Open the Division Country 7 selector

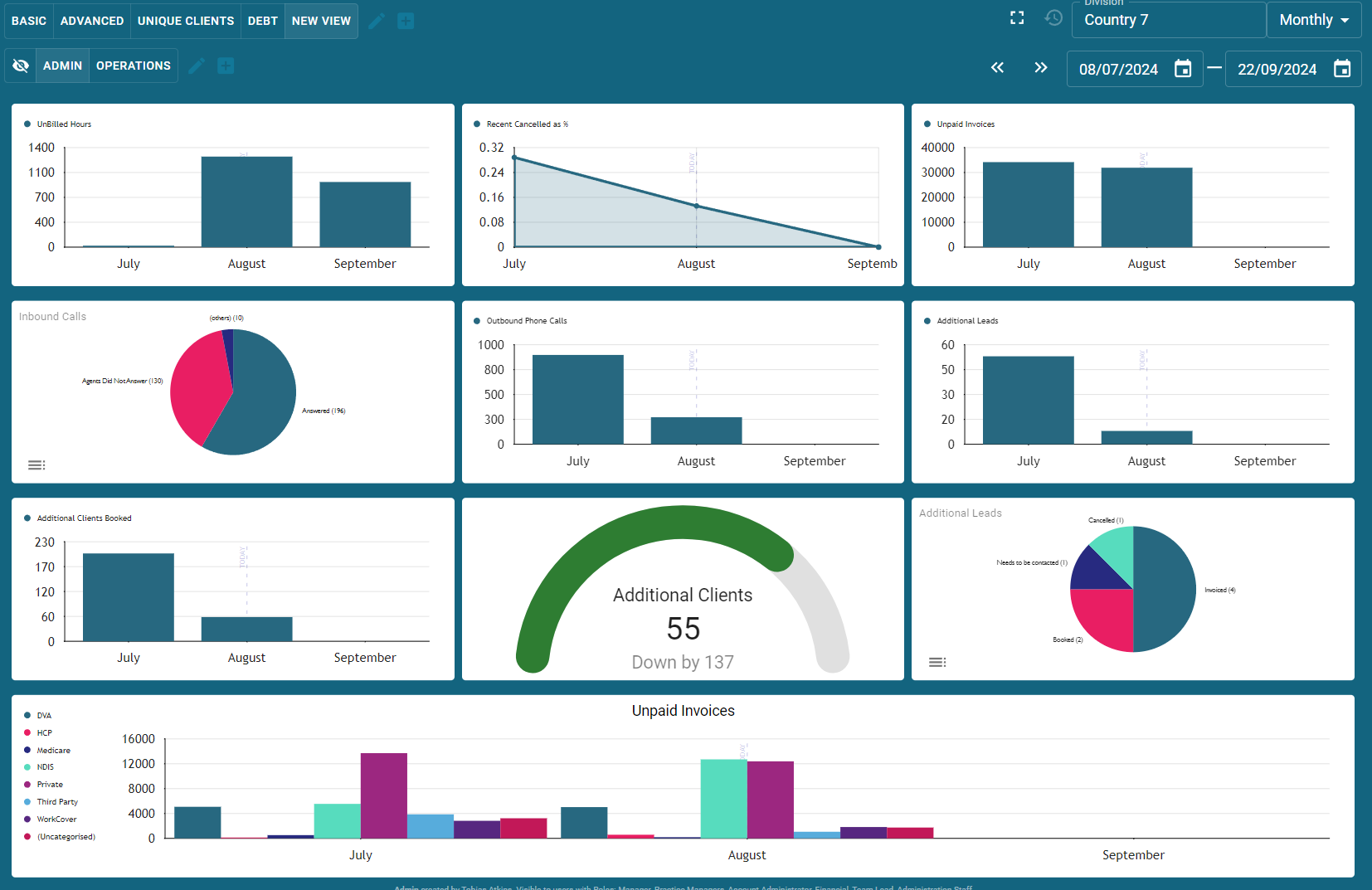tap(1169, 20)
